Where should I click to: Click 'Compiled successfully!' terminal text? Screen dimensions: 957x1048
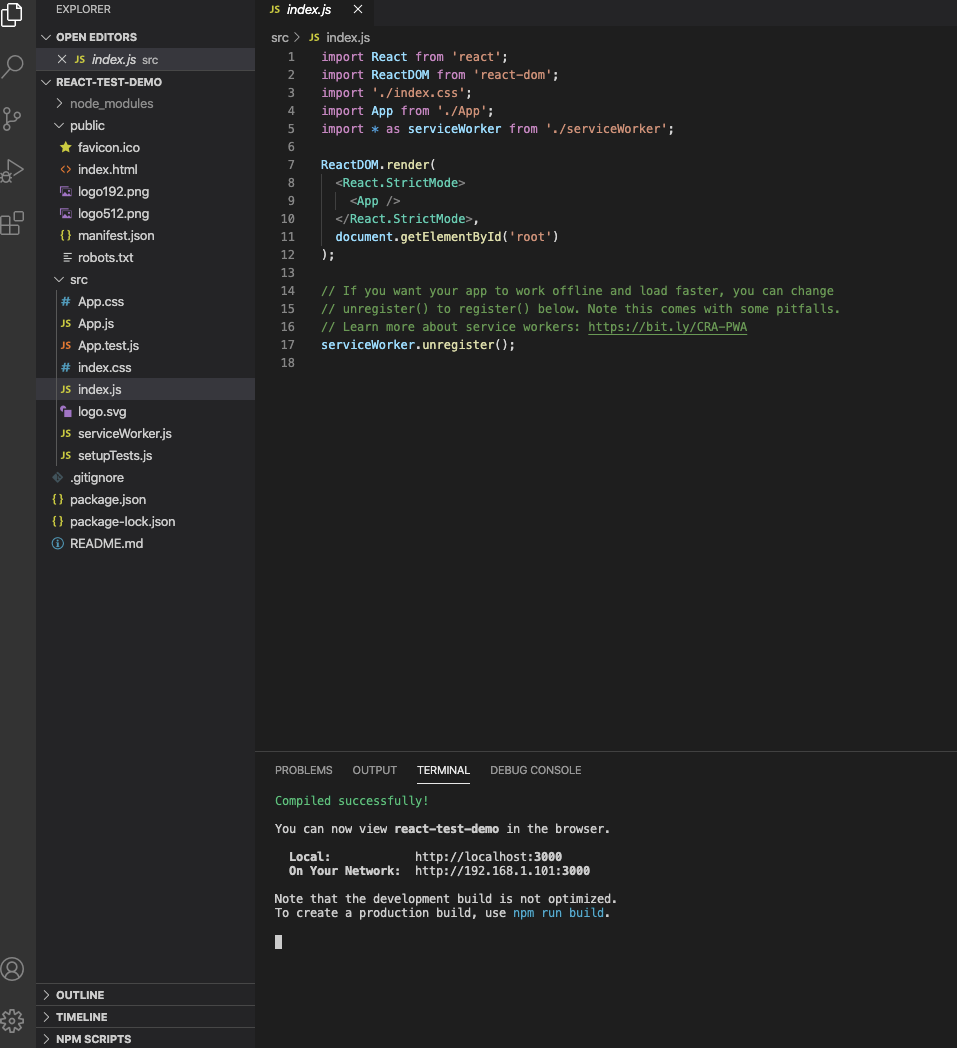[352, 801]
